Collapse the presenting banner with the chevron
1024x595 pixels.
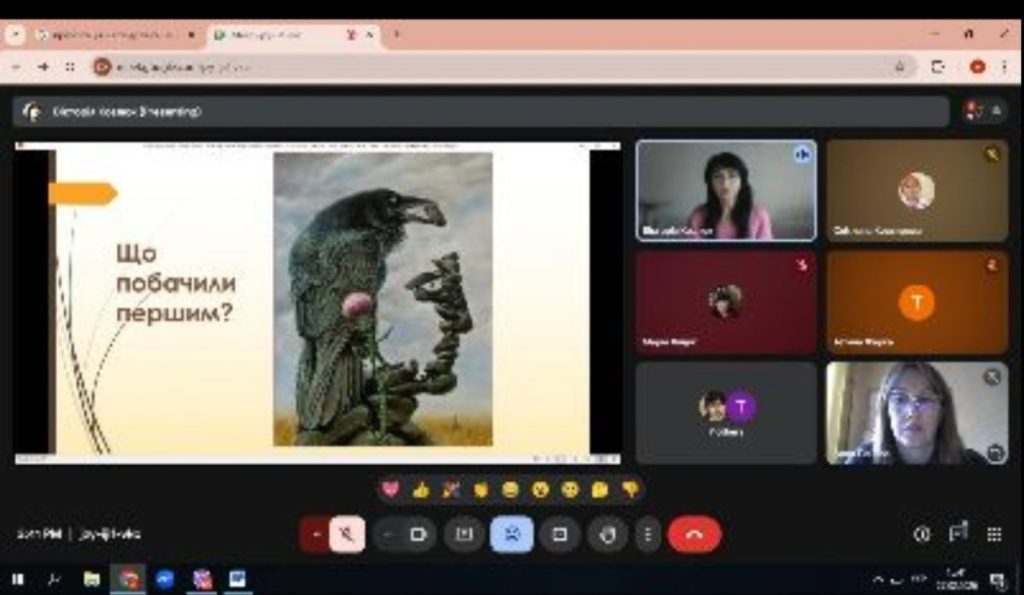(x=996, y=111)
